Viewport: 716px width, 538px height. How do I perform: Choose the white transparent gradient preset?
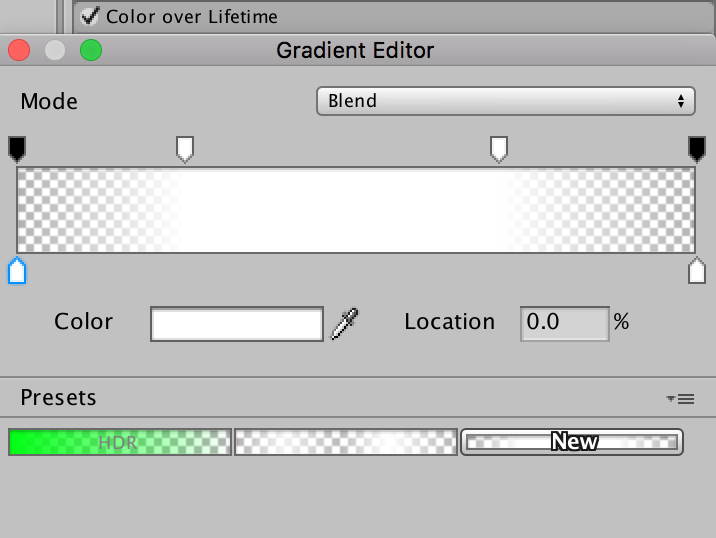(x=346, y=441)
